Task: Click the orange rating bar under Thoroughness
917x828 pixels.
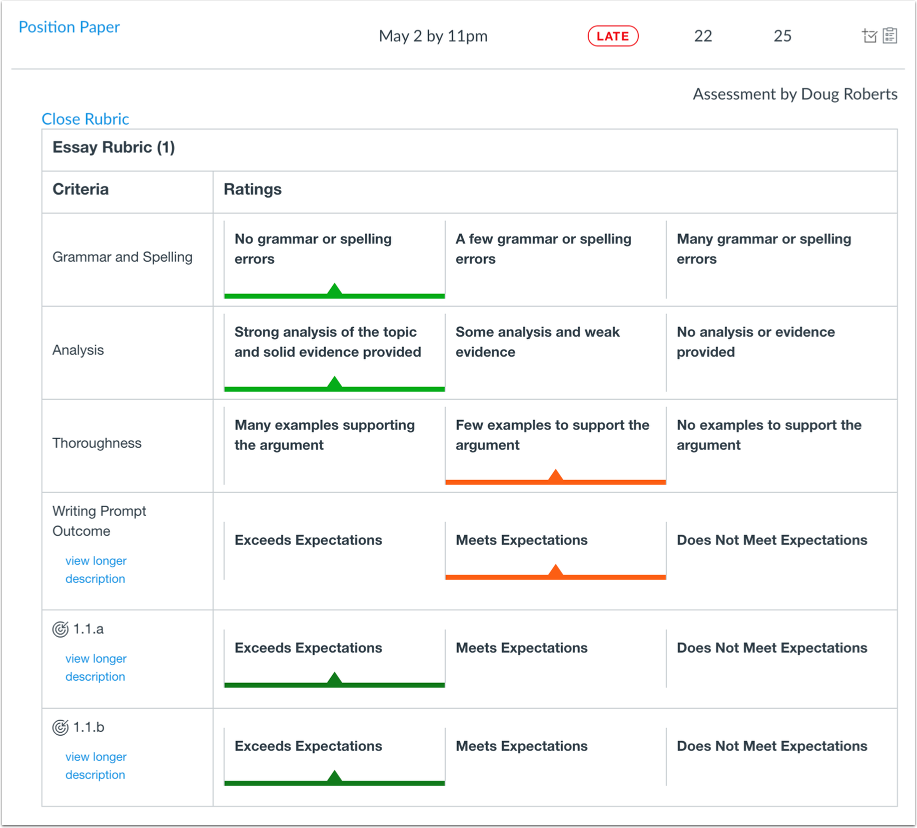Action: point(556,482)
